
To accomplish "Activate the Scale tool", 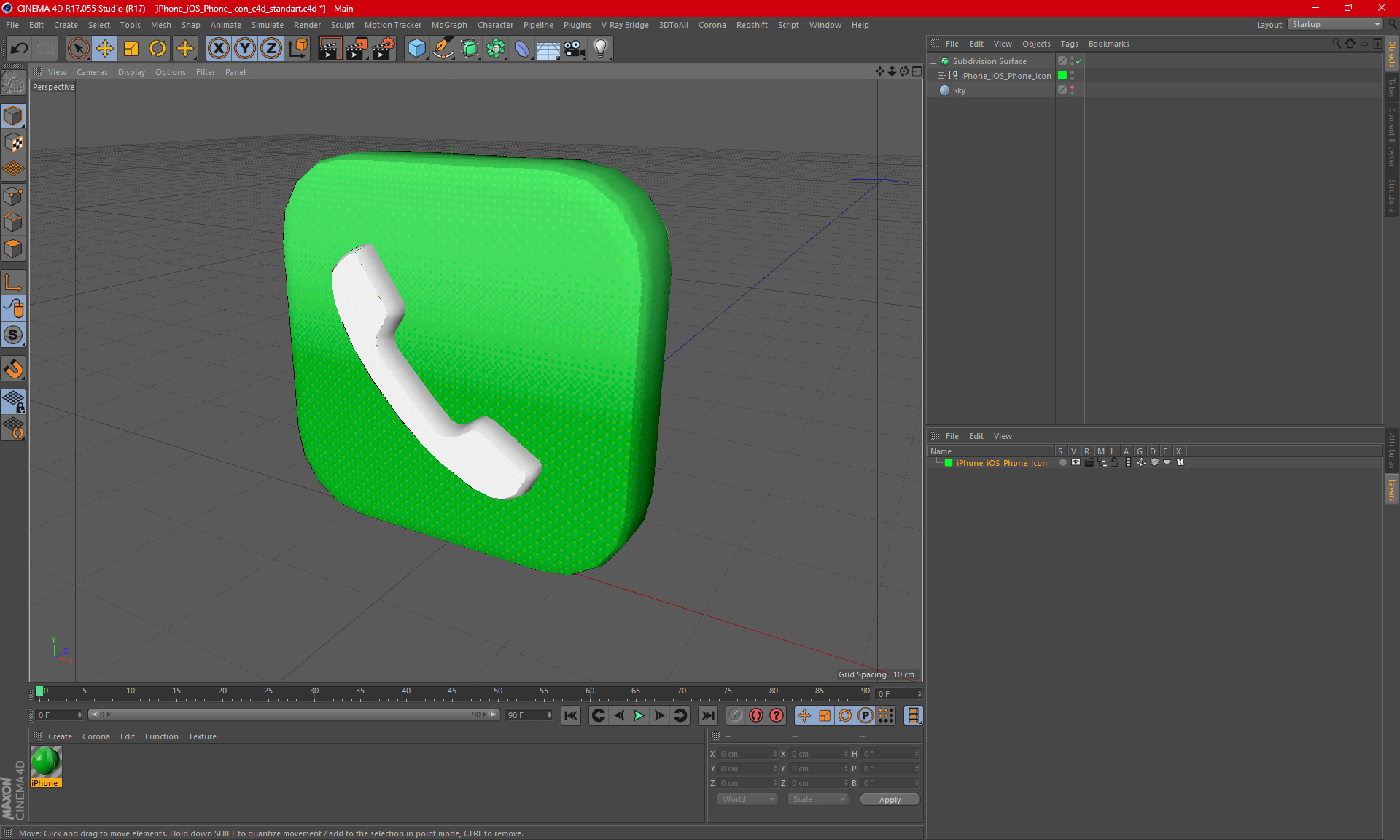I will pyautogui.click(x=131, y=49).
